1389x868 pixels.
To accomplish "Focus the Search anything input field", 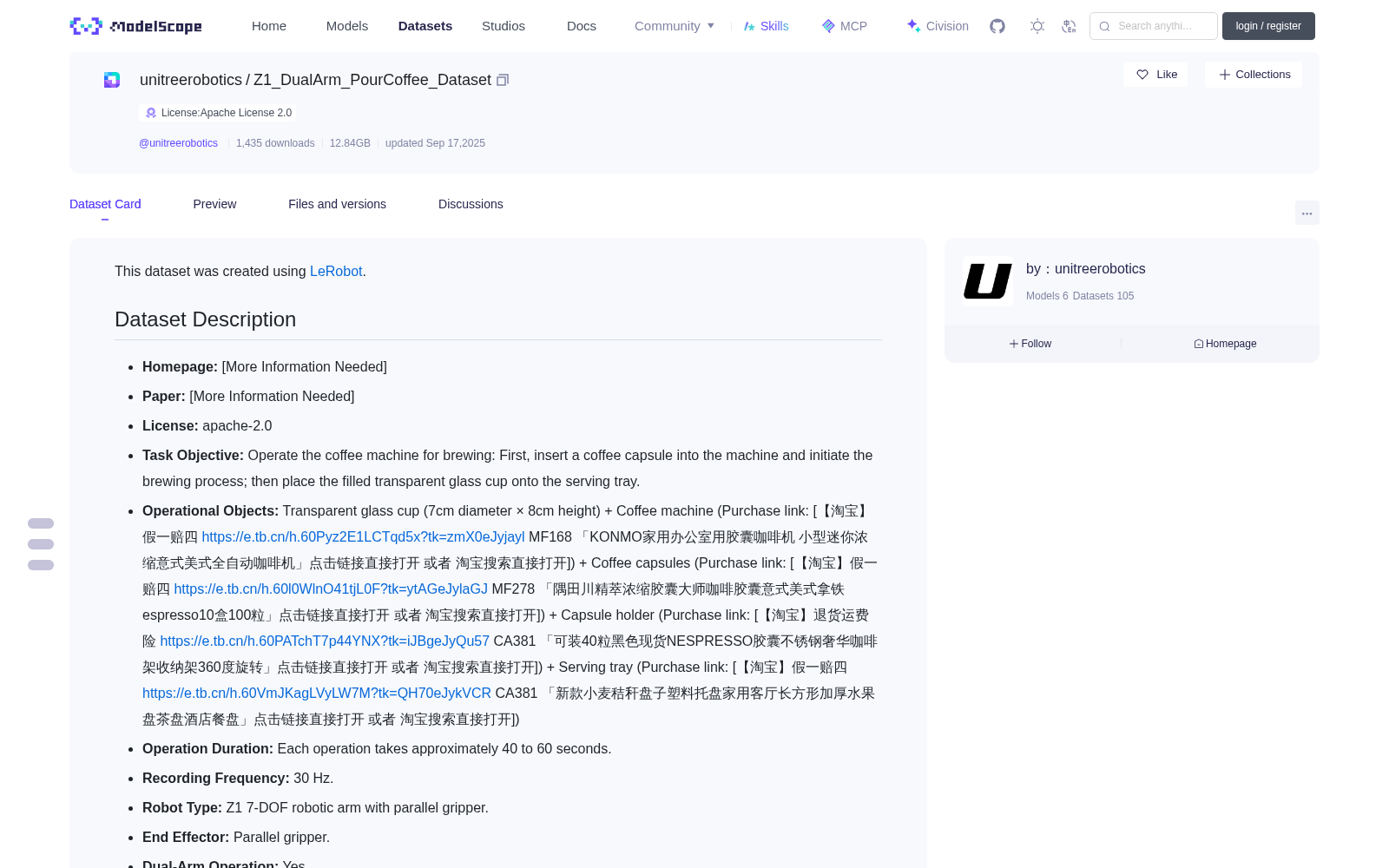I will click(1154, 26).
